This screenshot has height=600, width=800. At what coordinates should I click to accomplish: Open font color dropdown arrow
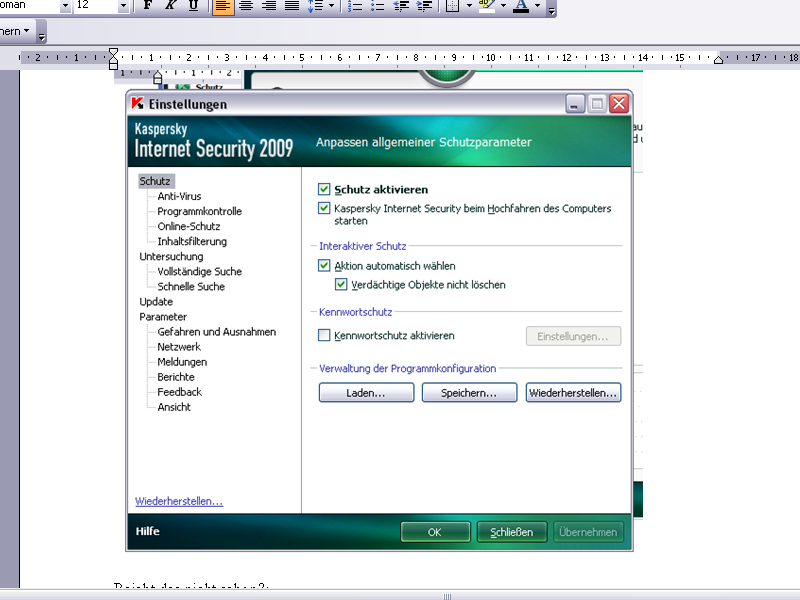point(537,6)
